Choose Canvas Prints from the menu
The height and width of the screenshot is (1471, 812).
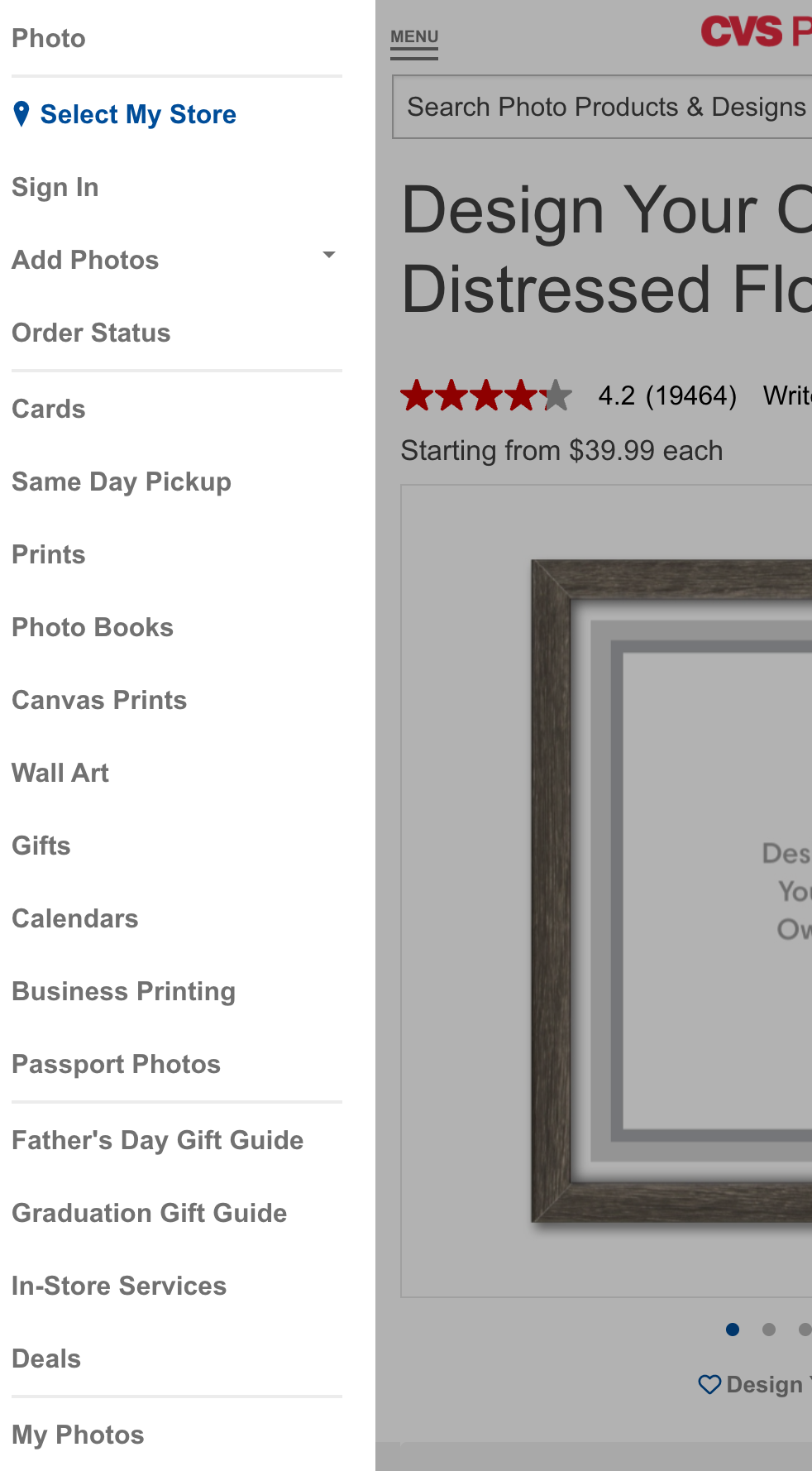(99, 700)
